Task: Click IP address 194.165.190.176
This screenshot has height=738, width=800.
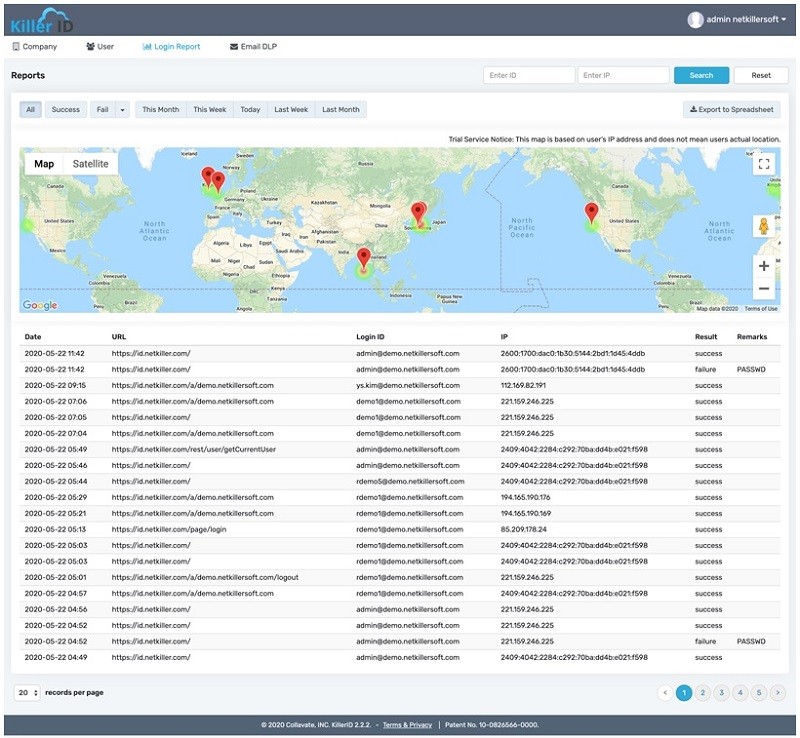Action: (x=526, y=497)
